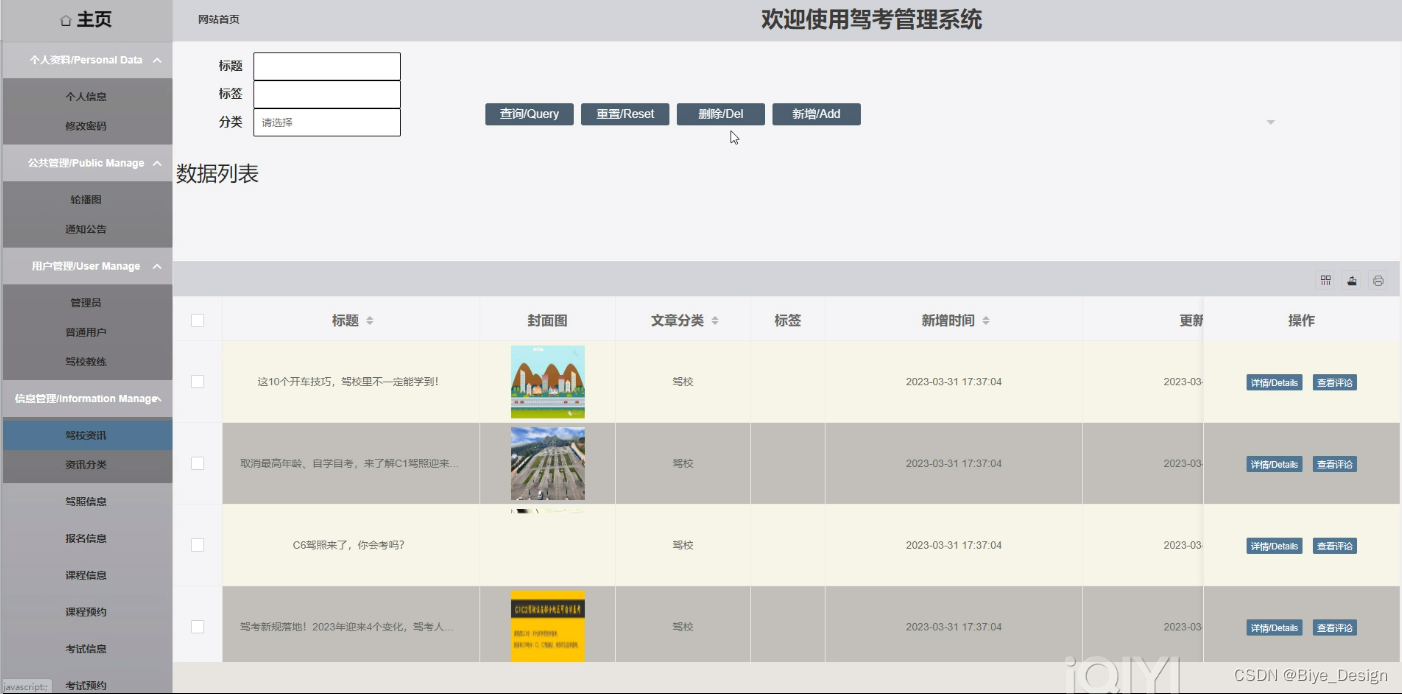
Task: Open 普通用户 menu item
Action: pyautogui.click(x=86, y=332)
